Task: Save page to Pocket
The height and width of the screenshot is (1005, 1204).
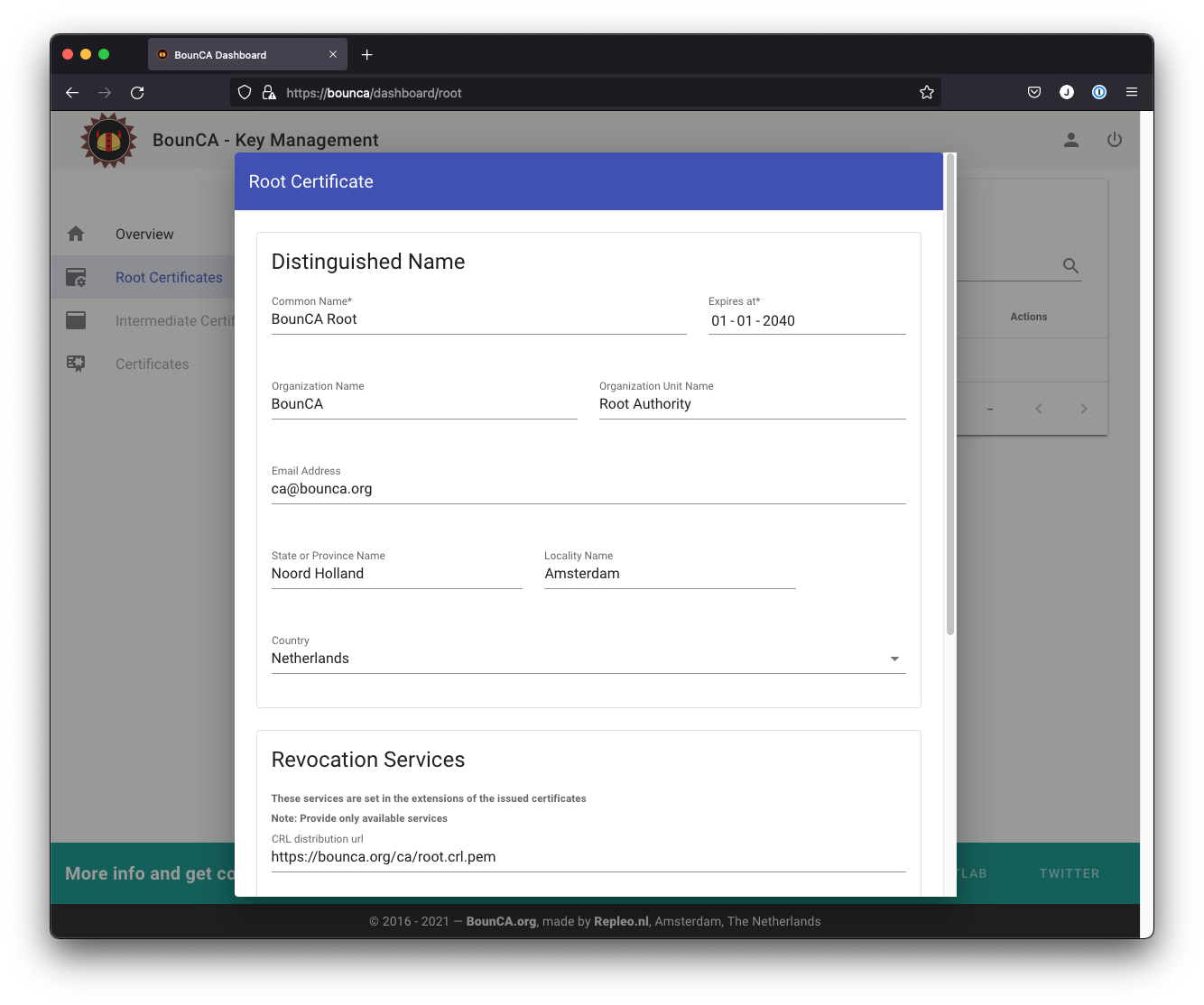Action: point(1033,92)
